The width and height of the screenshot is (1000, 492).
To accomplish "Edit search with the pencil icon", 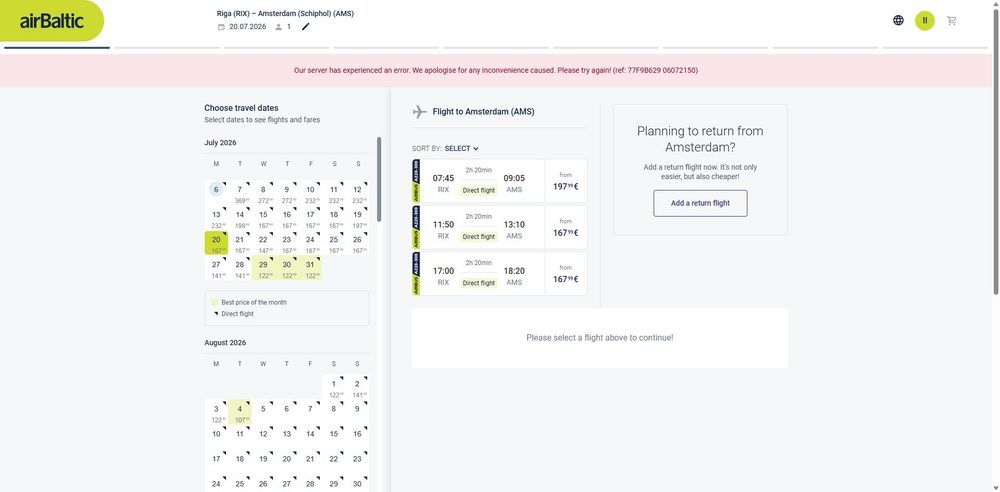I will 305,27.
